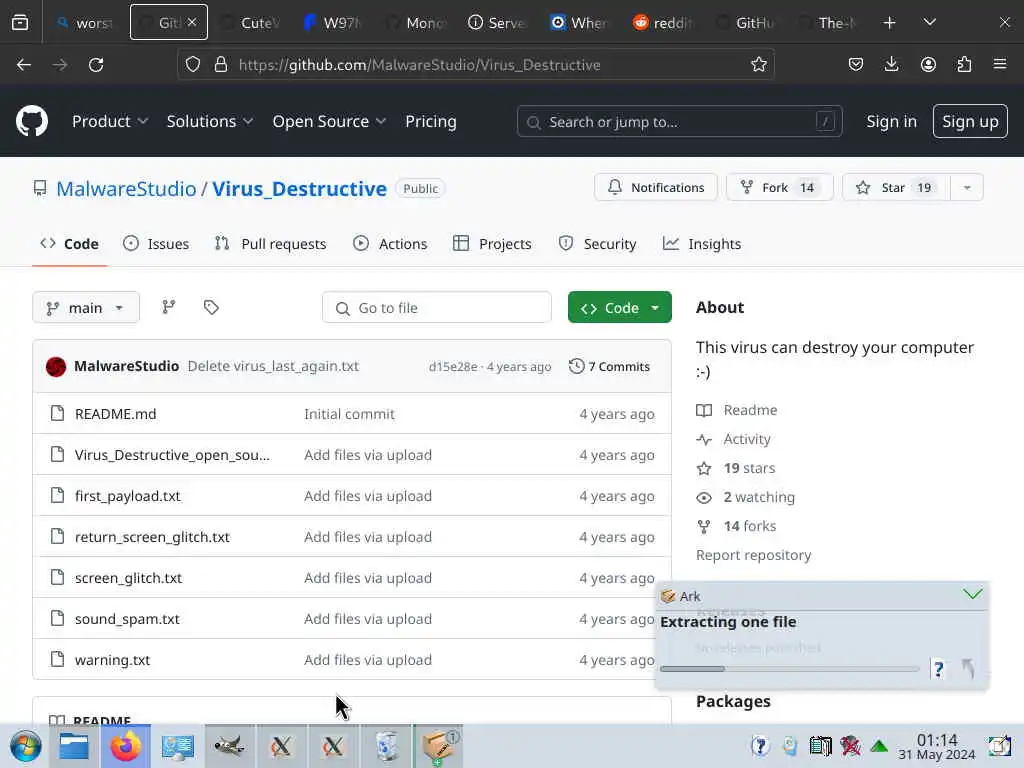1024x768 pixels.
Task: View the repository tags icon
Action: click(x=211, y=307)
